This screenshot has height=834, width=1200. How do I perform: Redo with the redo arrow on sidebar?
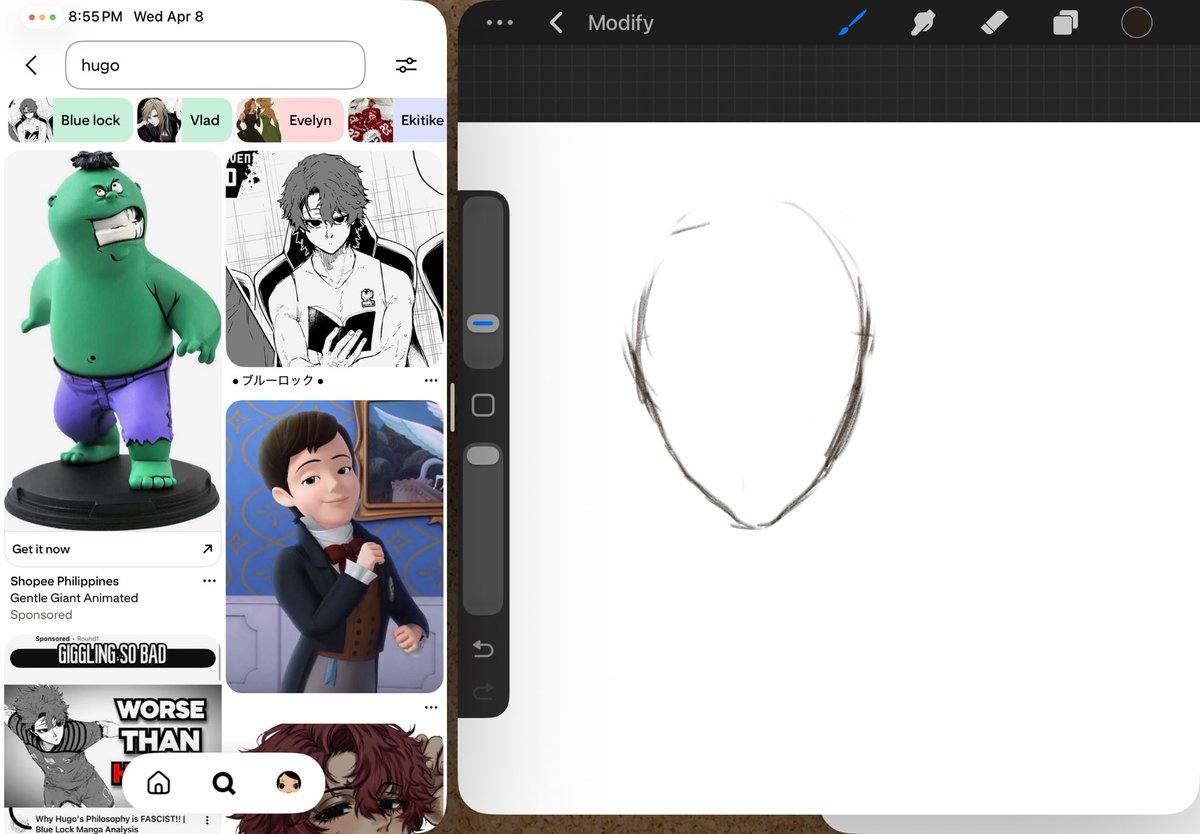point(483,691)
